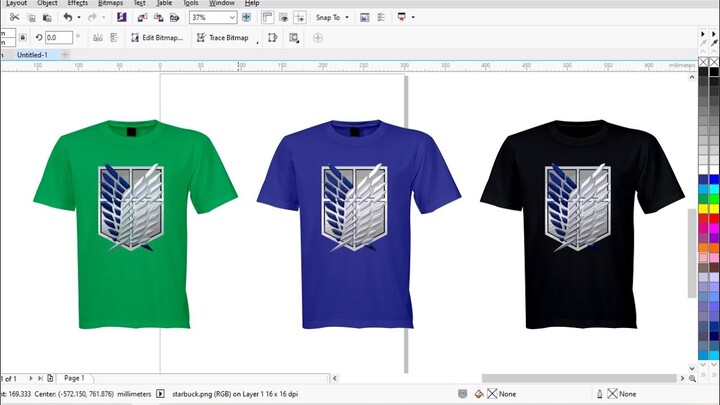Click the Full-screen preview icon
Screen dimensions: 720x405
pyautogui.click(x=247, y=17)
